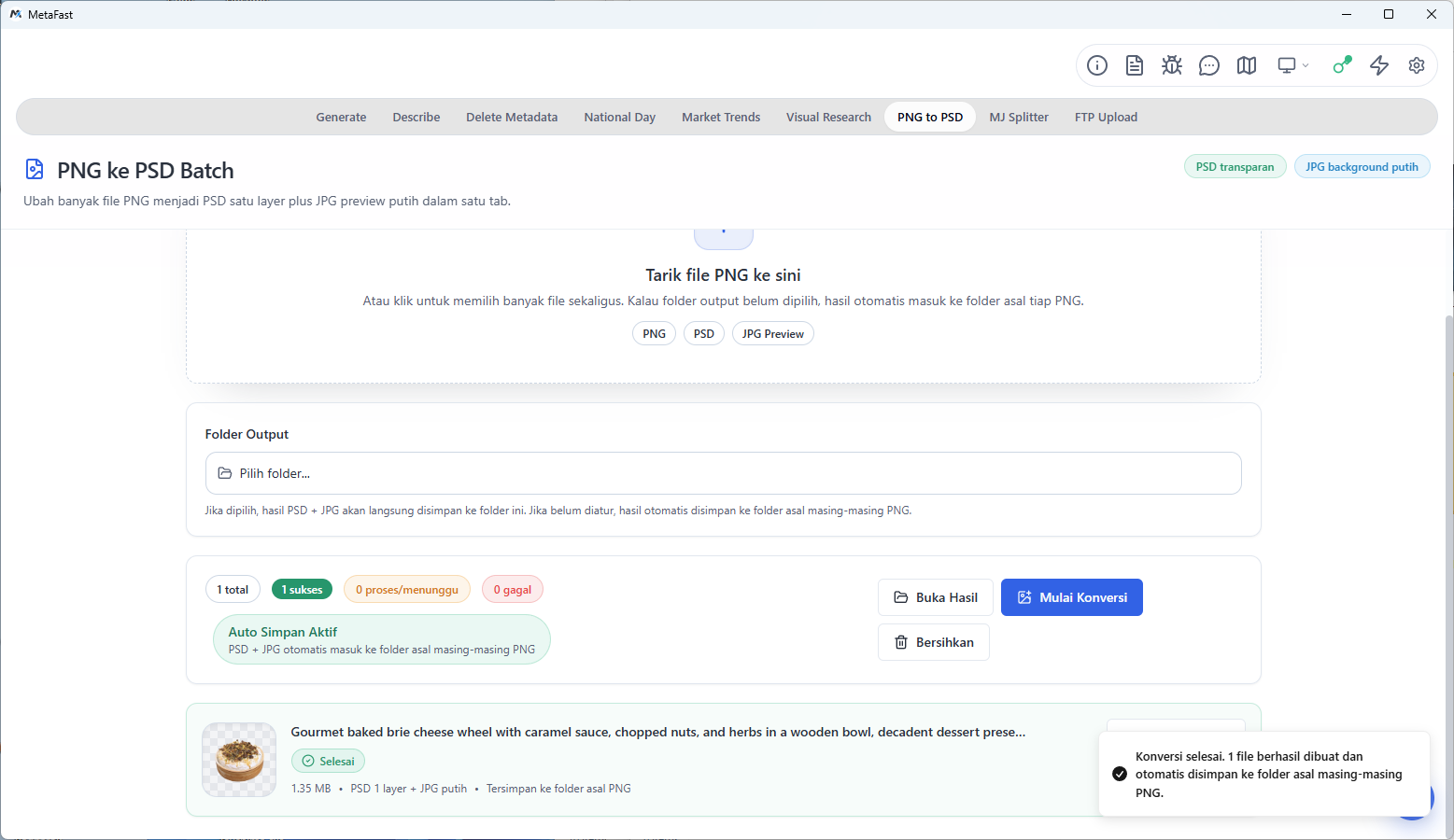Click the trash icon on Bersihkan
Viewport: 1454px width, 840px height.
click(901, 642)
